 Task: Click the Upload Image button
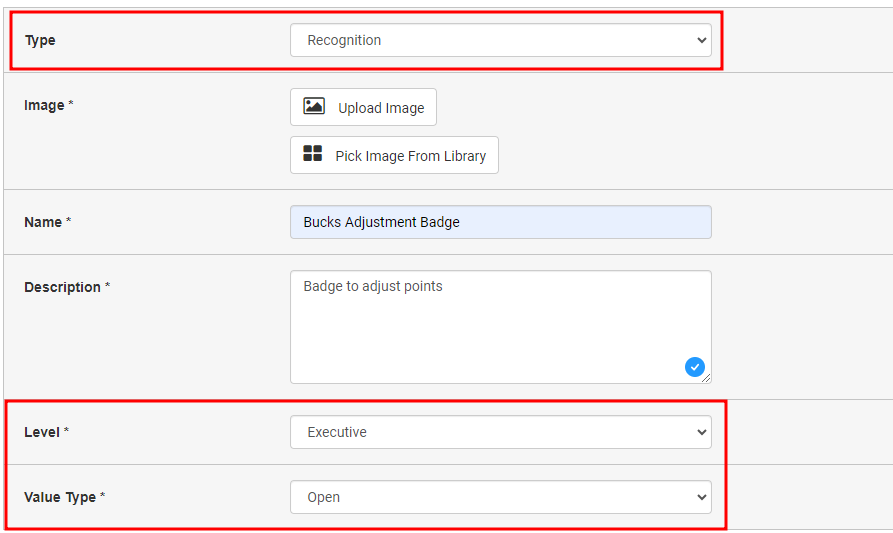[363, 107]
